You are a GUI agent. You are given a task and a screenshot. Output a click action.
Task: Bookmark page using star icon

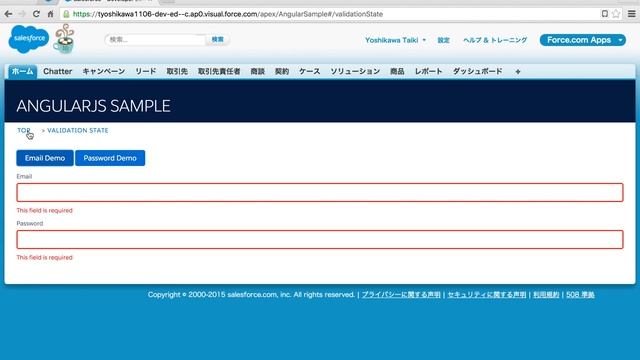(616, 14)
